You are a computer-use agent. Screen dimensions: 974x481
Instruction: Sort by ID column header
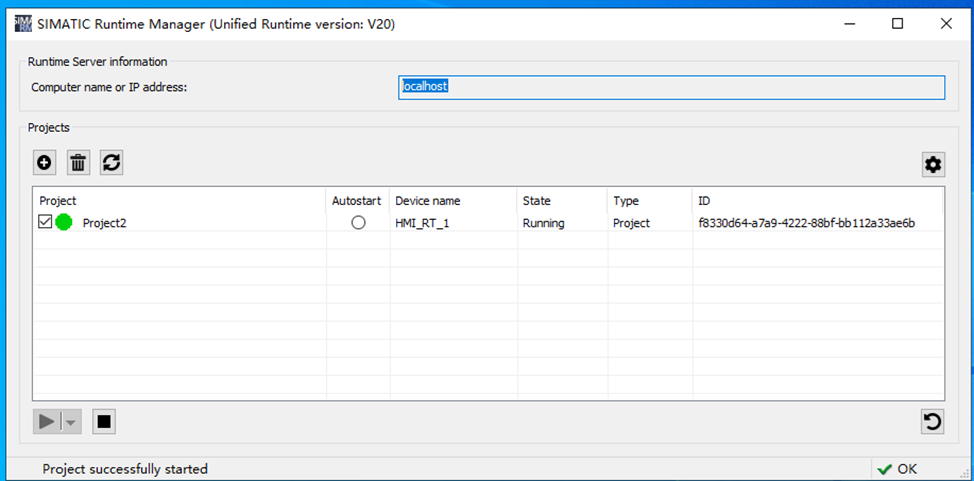point(818,201)
